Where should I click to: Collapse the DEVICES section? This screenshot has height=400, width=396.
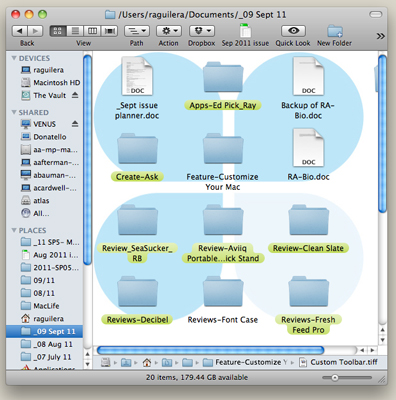[14, 58]
